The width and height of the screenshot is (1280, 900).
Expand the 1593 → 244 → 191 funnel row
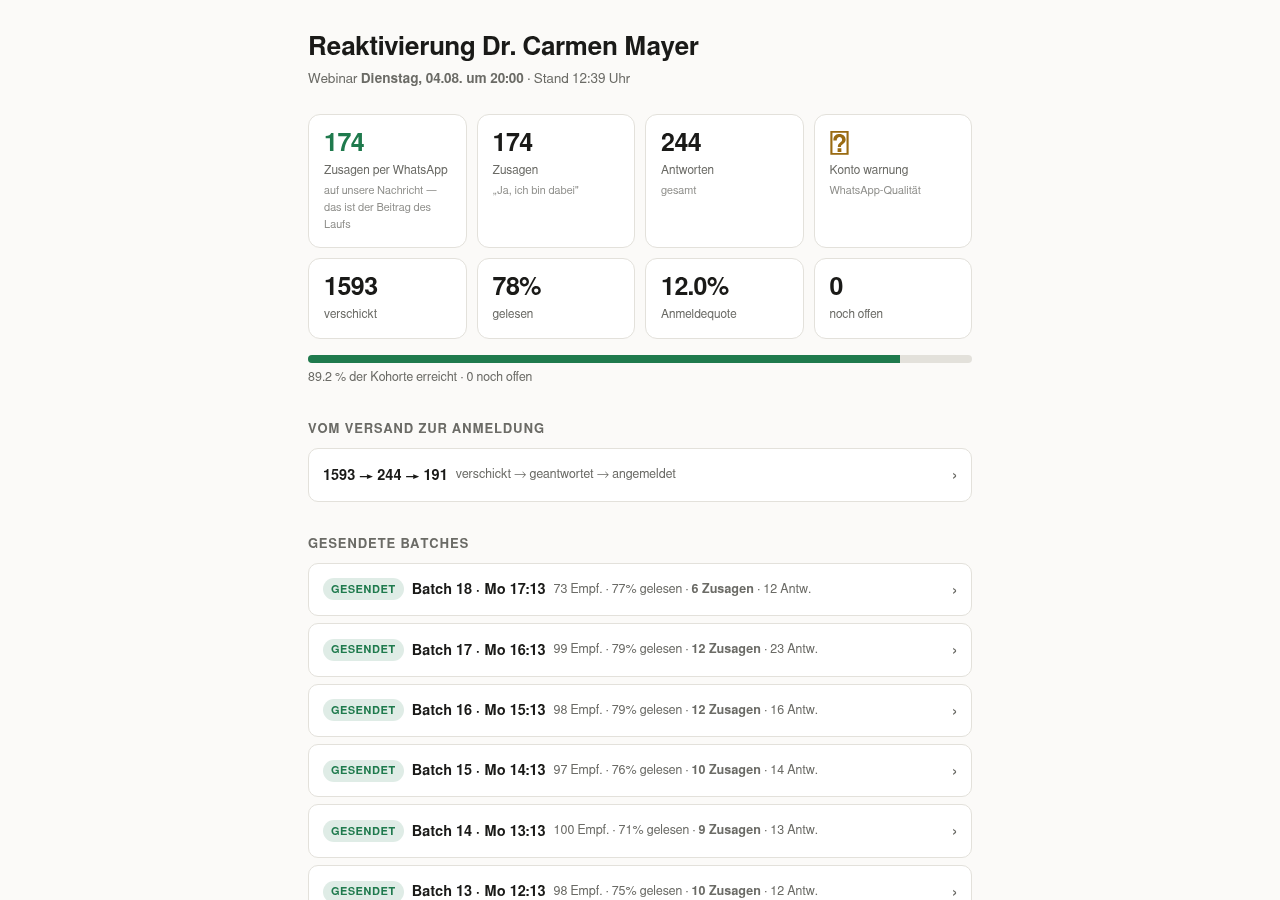click(640, 475)
